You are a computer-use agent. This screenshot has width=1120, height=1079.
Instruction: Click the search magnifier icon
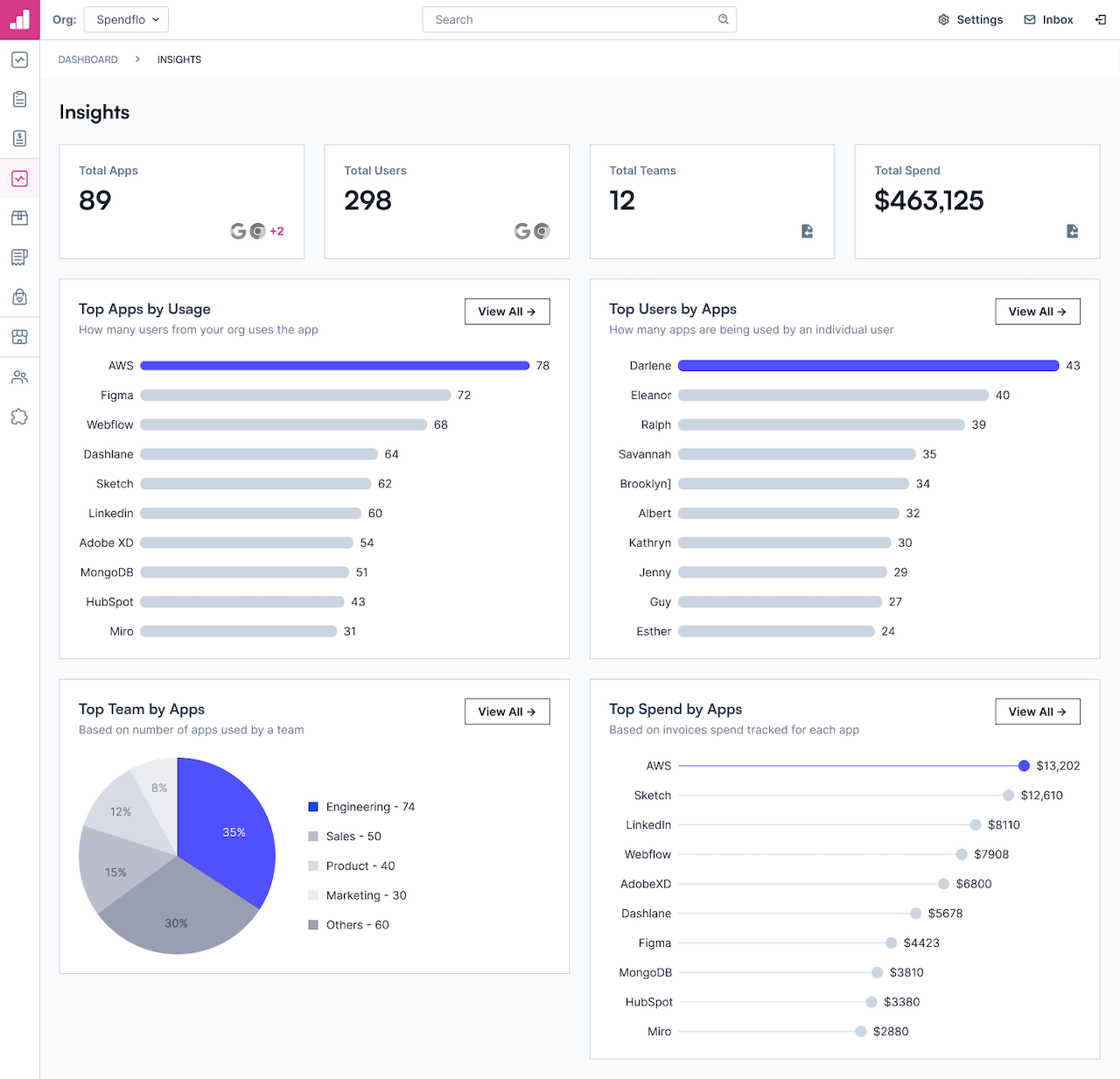[724, 19]
